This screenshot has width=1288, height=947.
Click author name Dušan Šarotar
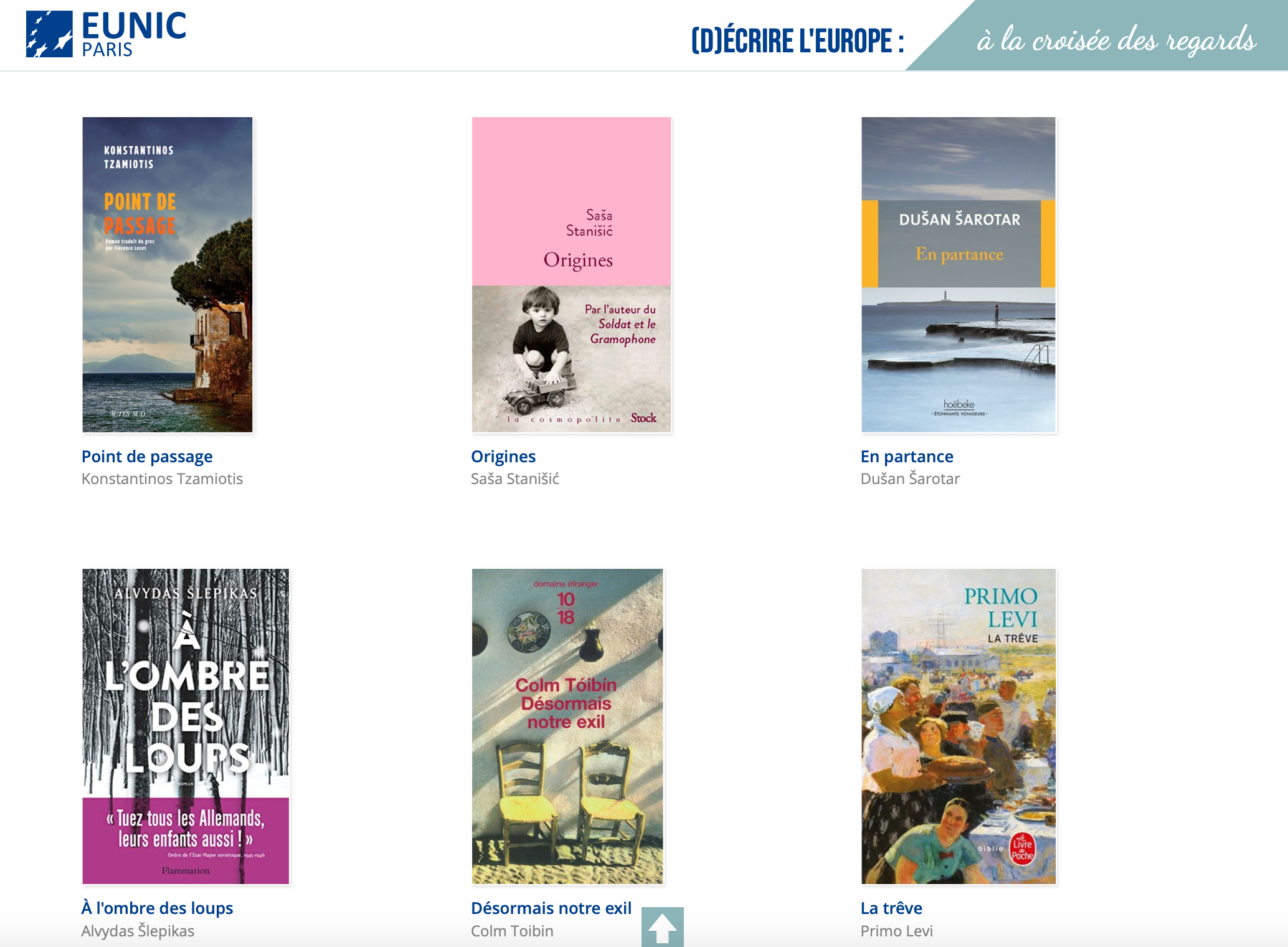click(x=910, y=479)
